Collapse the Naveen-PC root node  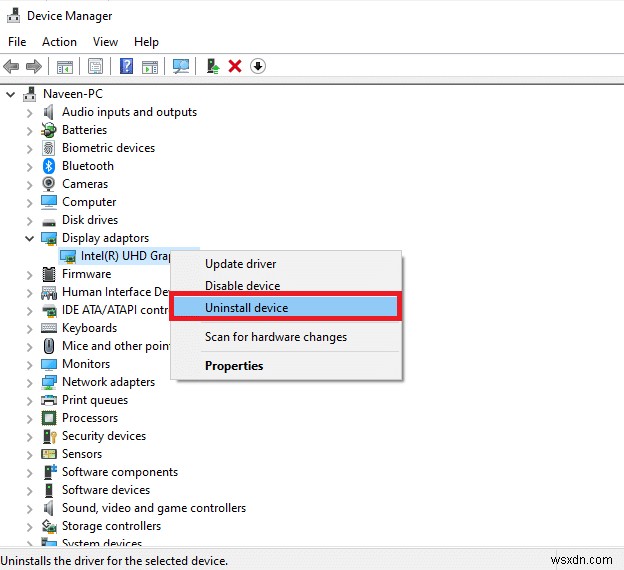pos(11,94)
